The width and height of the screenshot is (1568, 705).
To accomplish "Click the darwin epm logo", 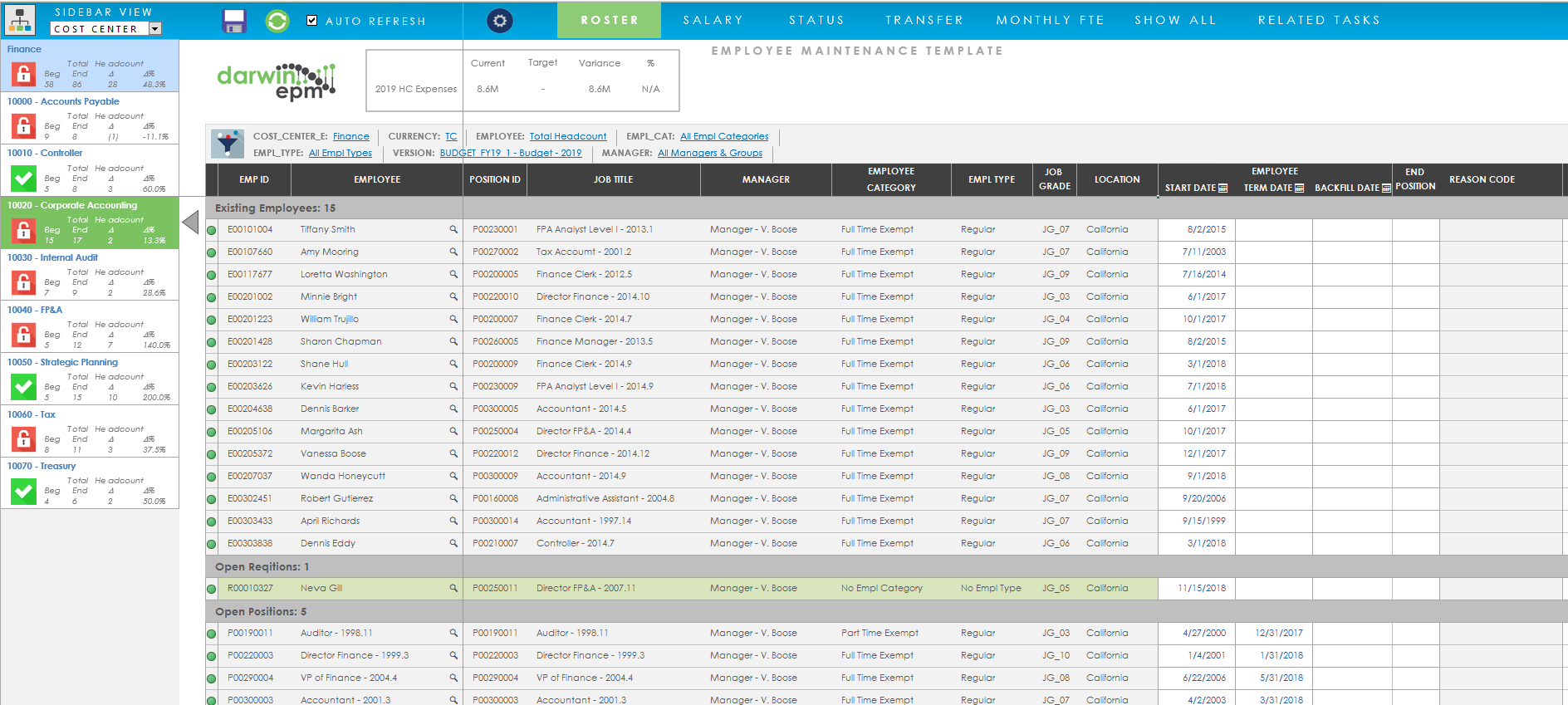I will point(276,81).
